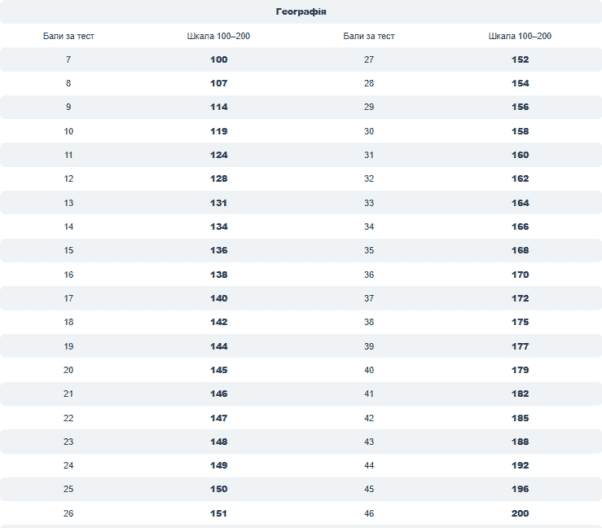This screenshot has height=528, width=602.
Task: Click the Географія table title
Action: (300, 12)
